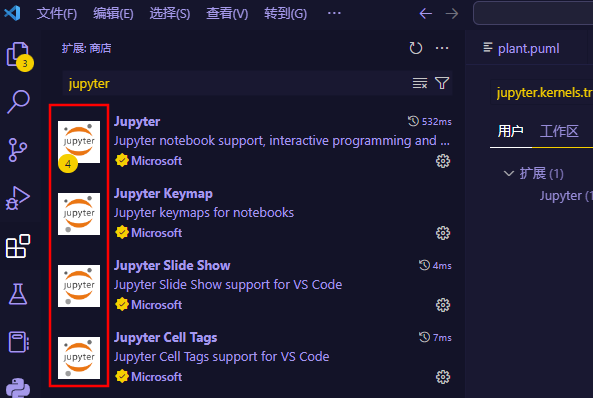Open manage gear for Jupyter Cell Tags

click(443, 377)
